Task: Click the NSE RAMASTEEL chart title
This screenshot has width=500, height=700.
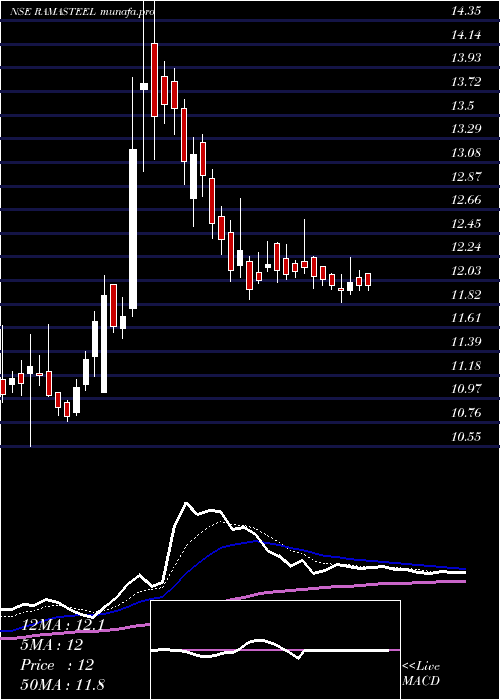Action: (x=53, y=12)
